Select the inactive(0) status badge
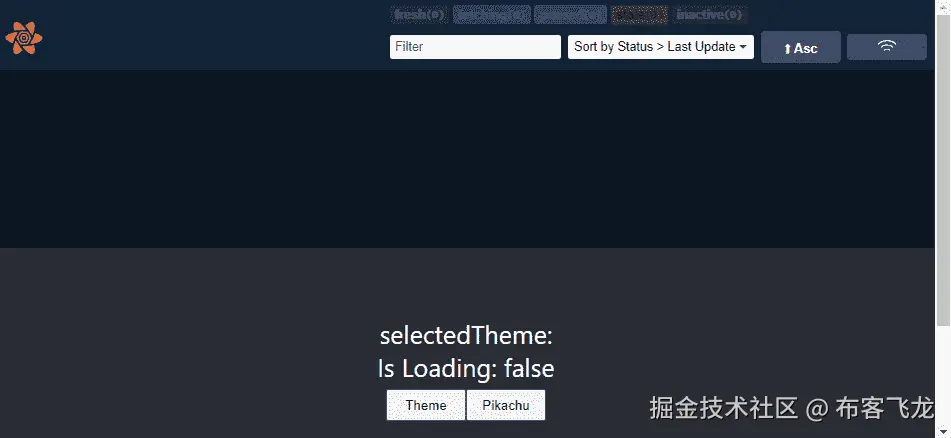The image size is (951, 438). [708, 15]
